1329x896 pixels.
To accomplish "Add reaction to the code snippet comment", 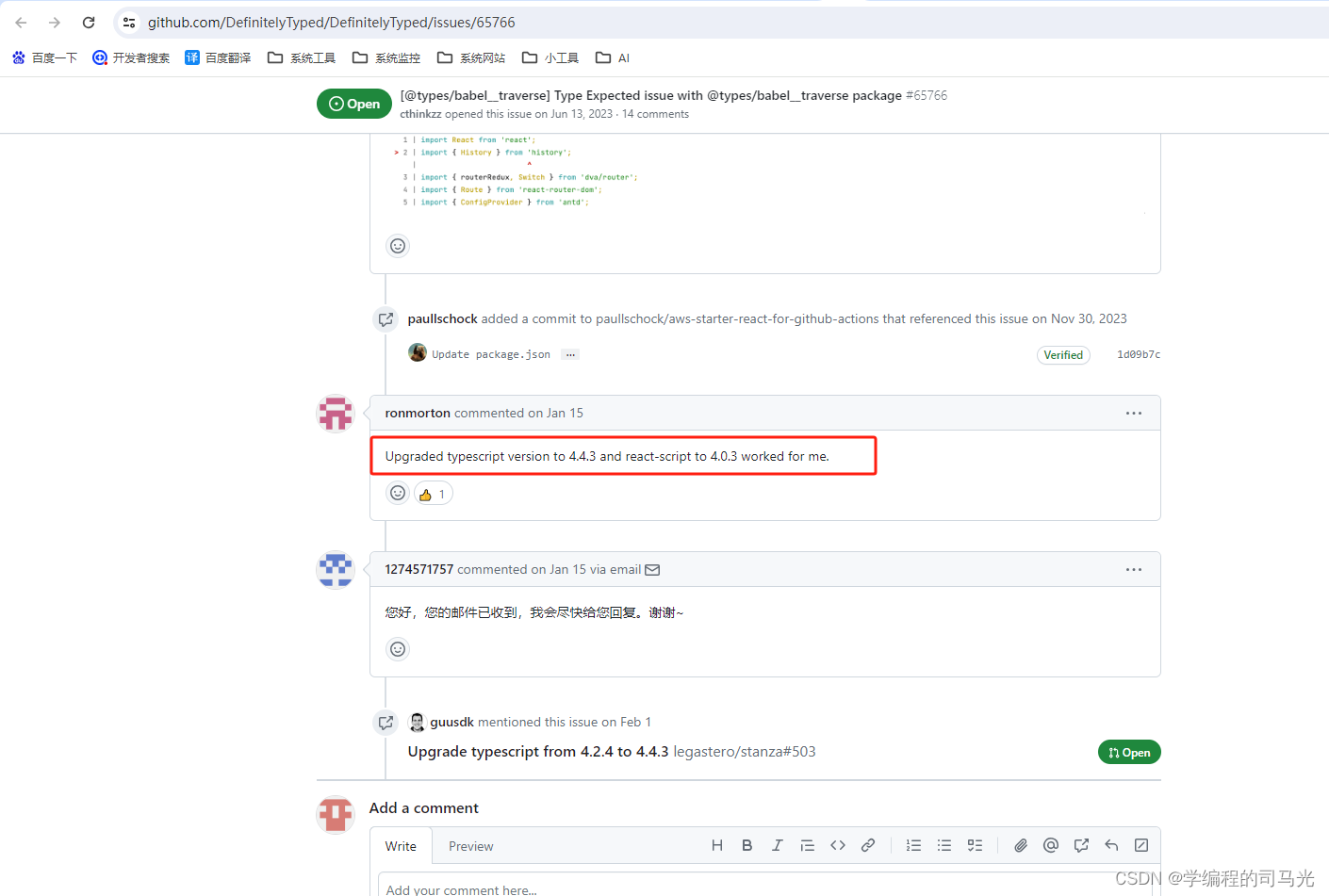I will tap(398, 246).
